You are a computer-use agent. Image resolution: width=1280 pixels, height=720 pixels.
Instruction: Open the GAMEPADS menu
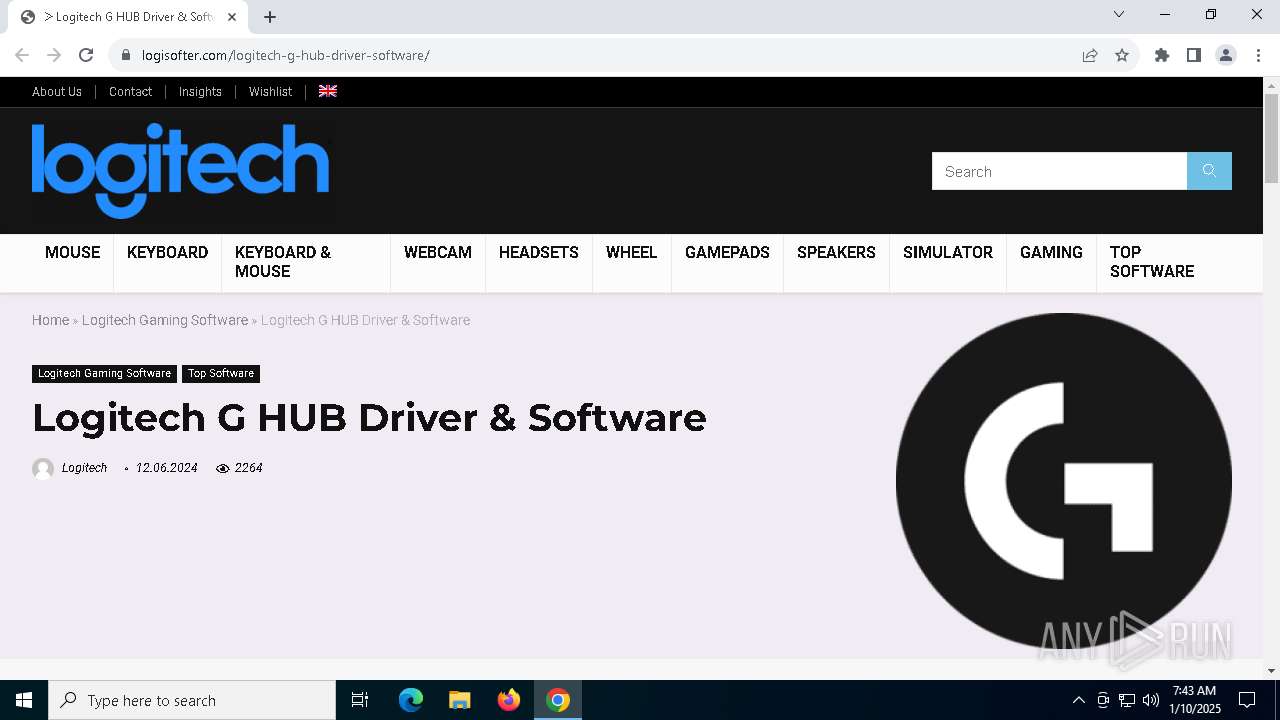pyautogui.click(x=727, y=253)
